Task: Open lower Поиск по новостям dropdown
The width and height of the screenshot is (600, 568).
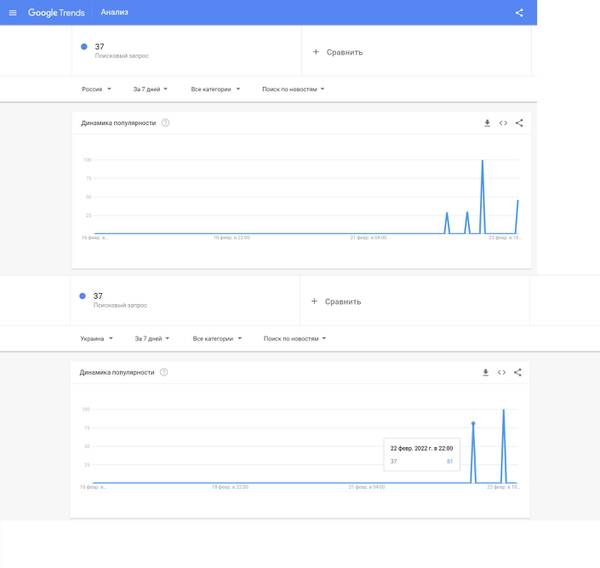Action: pos(295,339)
